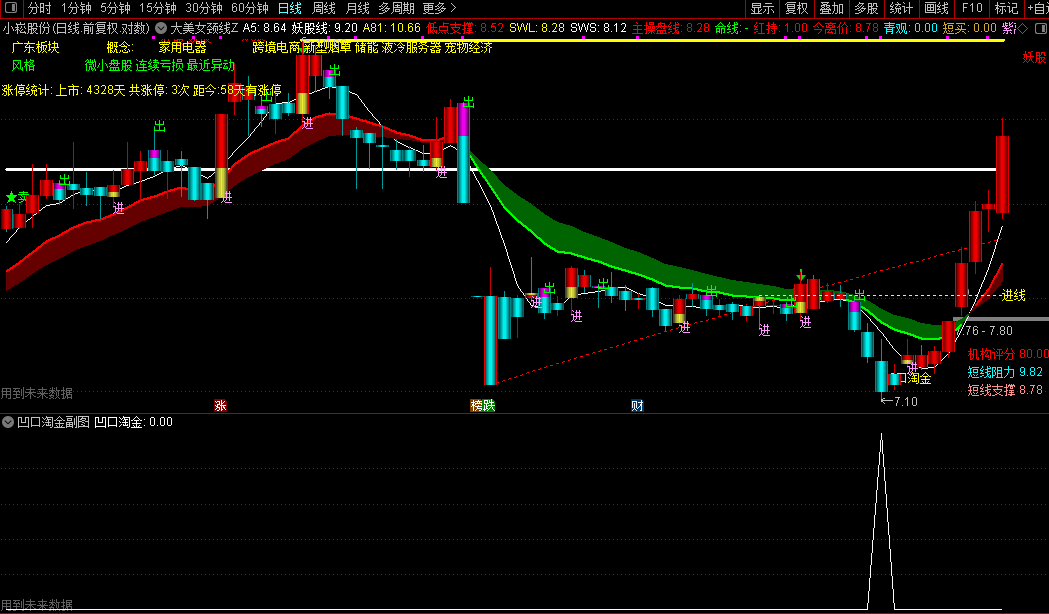Click the last tall red candle at right
This screenshot has width=1049, height=614.
click(x=1002, y=174)
